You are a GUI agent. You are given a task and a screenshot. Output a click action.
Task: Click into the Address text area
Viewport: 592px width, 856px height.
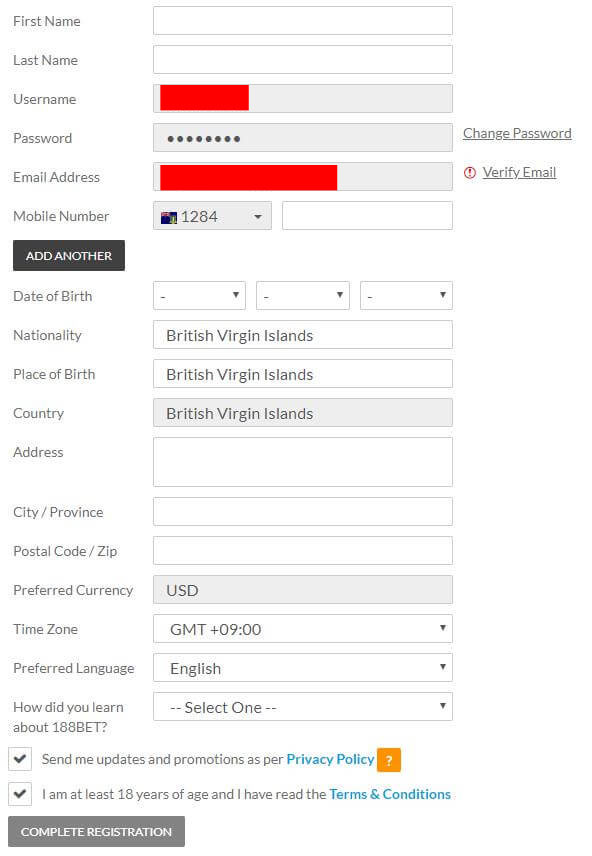(303, 462)
